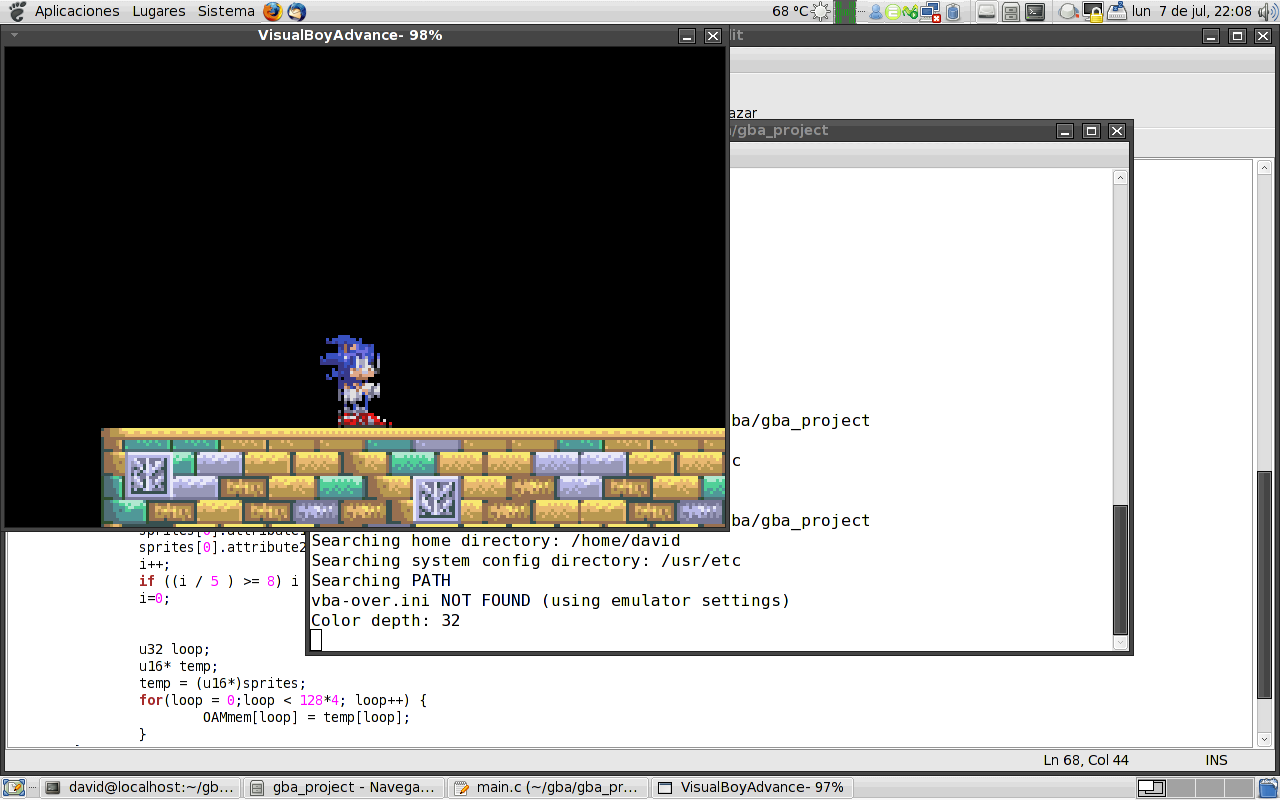Click the 'OAMmem[loop] = temp[loop];' line

pyautogui.click(x=307, y=717)
